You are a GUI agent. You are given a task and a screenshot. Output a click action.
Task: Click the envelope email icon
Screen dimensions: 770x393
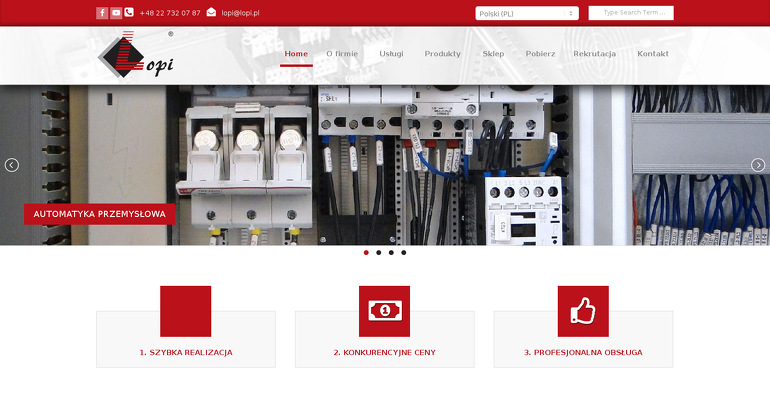click(x=211, y=12)
